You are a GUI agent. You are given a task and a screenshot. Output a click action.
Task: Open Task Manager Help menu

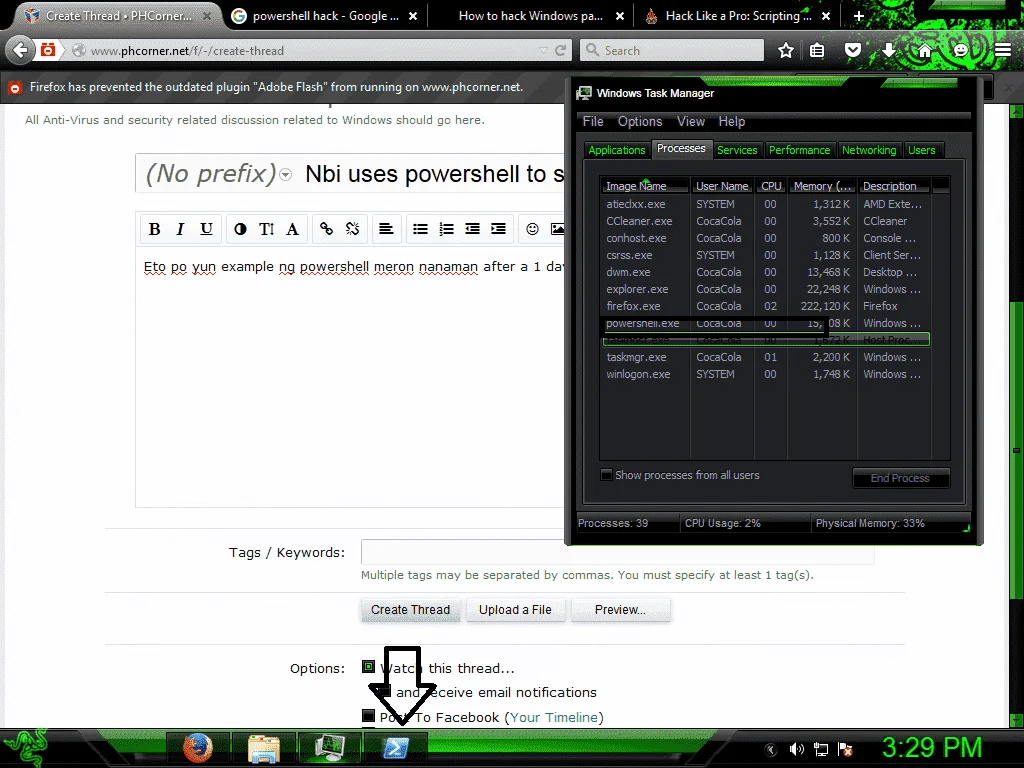tap(731, 121)
